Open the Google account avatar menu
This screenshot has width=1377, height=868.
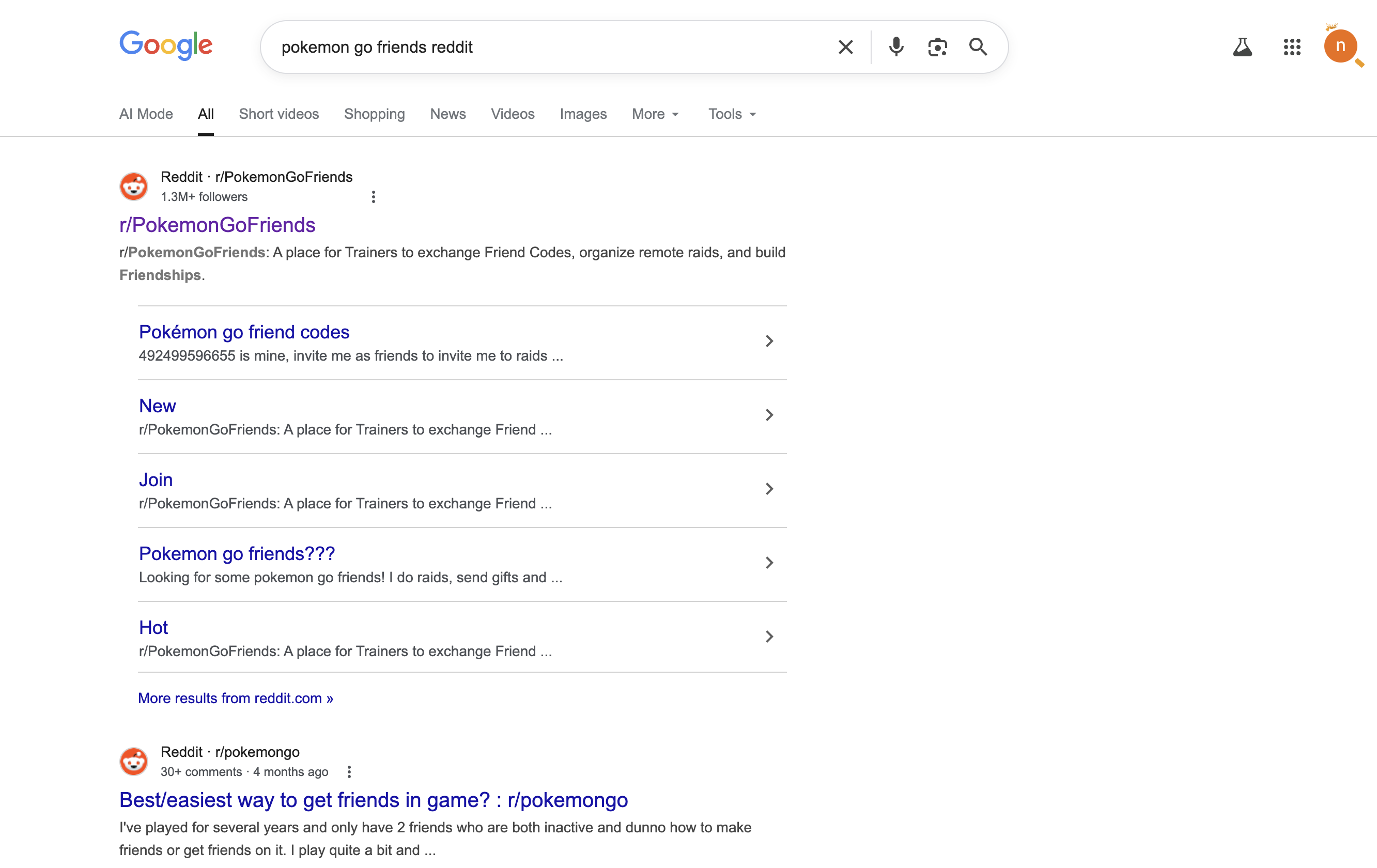coord(1340,47)
